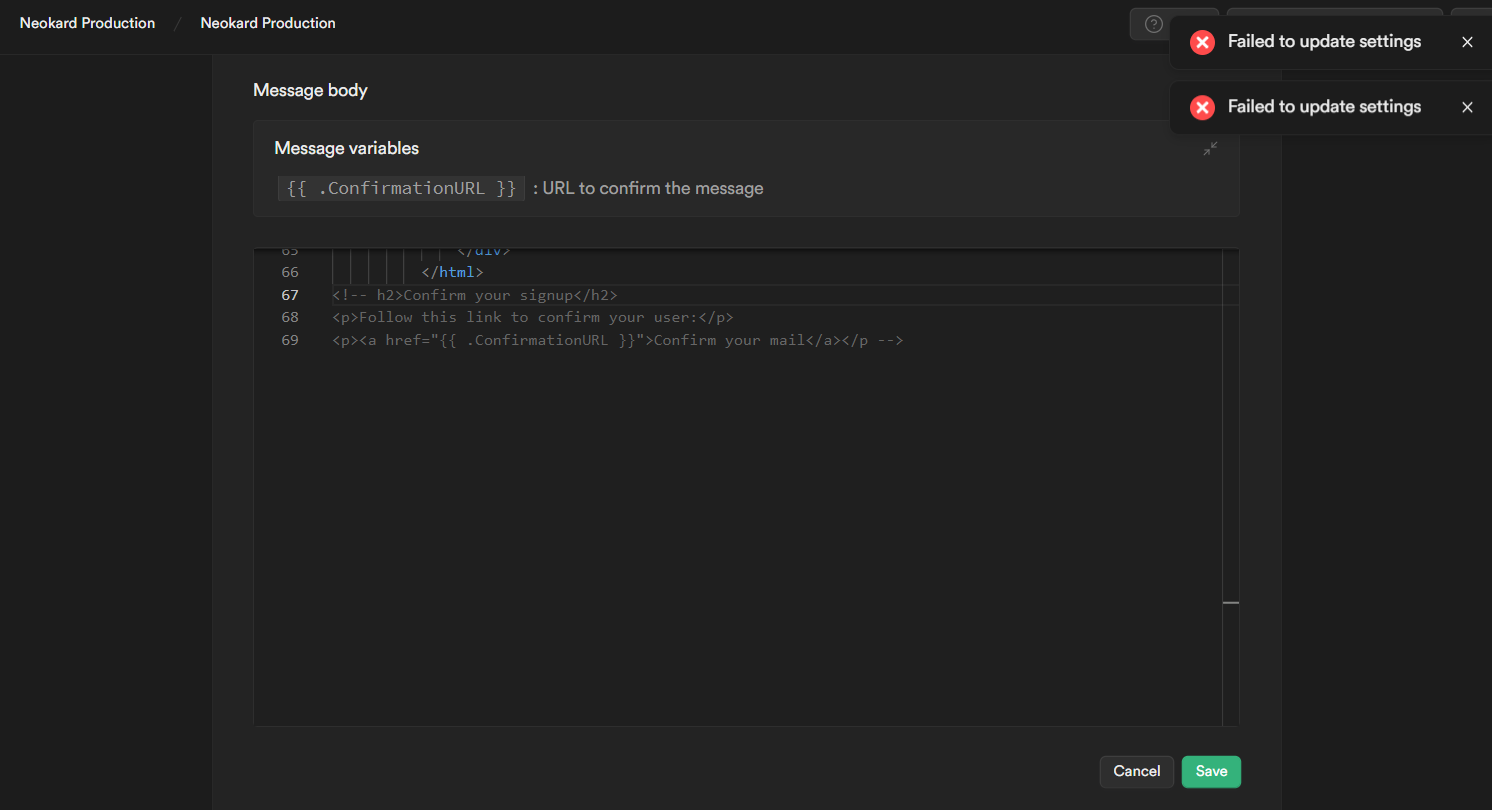Click line number 69 in the gutter
1492x810 pixels.
(290, 341)
